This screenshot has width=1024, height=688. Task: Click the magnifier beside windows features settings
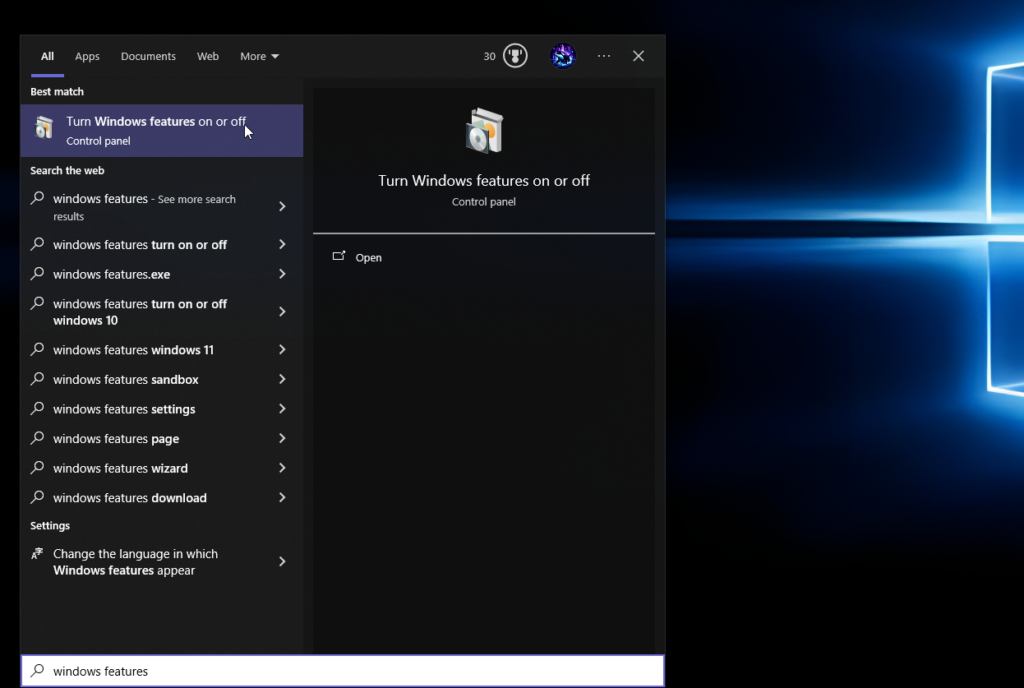tap(38, 408)
